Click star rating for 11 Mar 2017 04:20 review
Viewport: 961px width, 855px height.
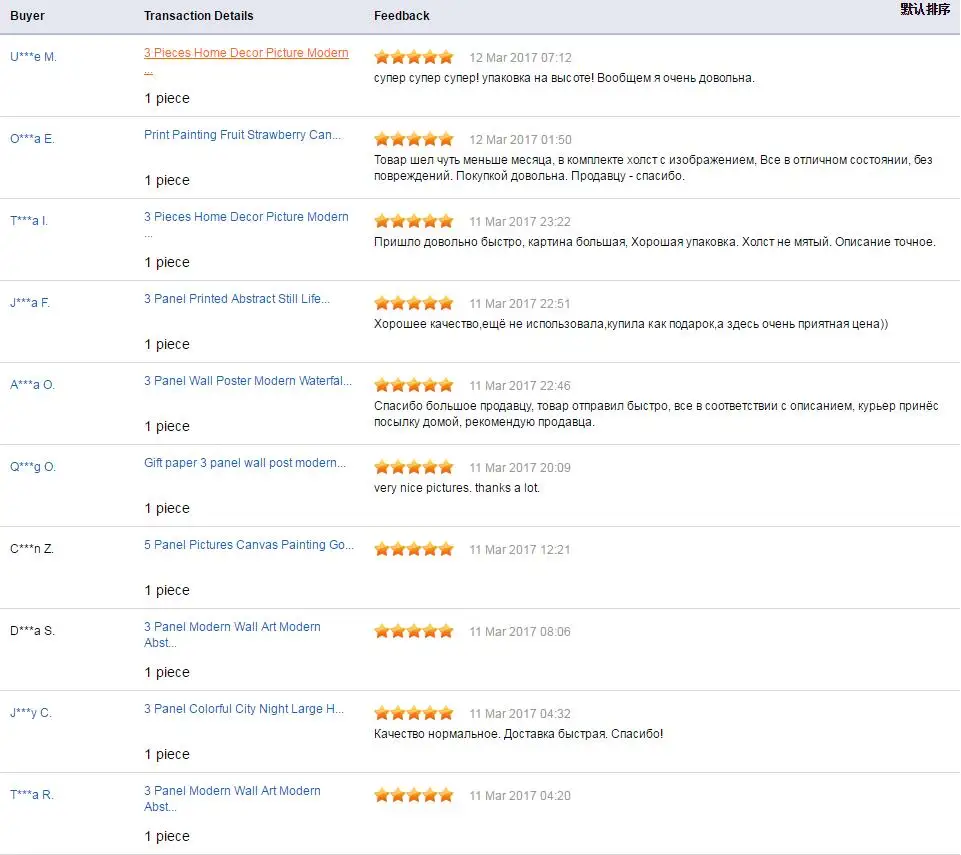click(x=414, y=795)
